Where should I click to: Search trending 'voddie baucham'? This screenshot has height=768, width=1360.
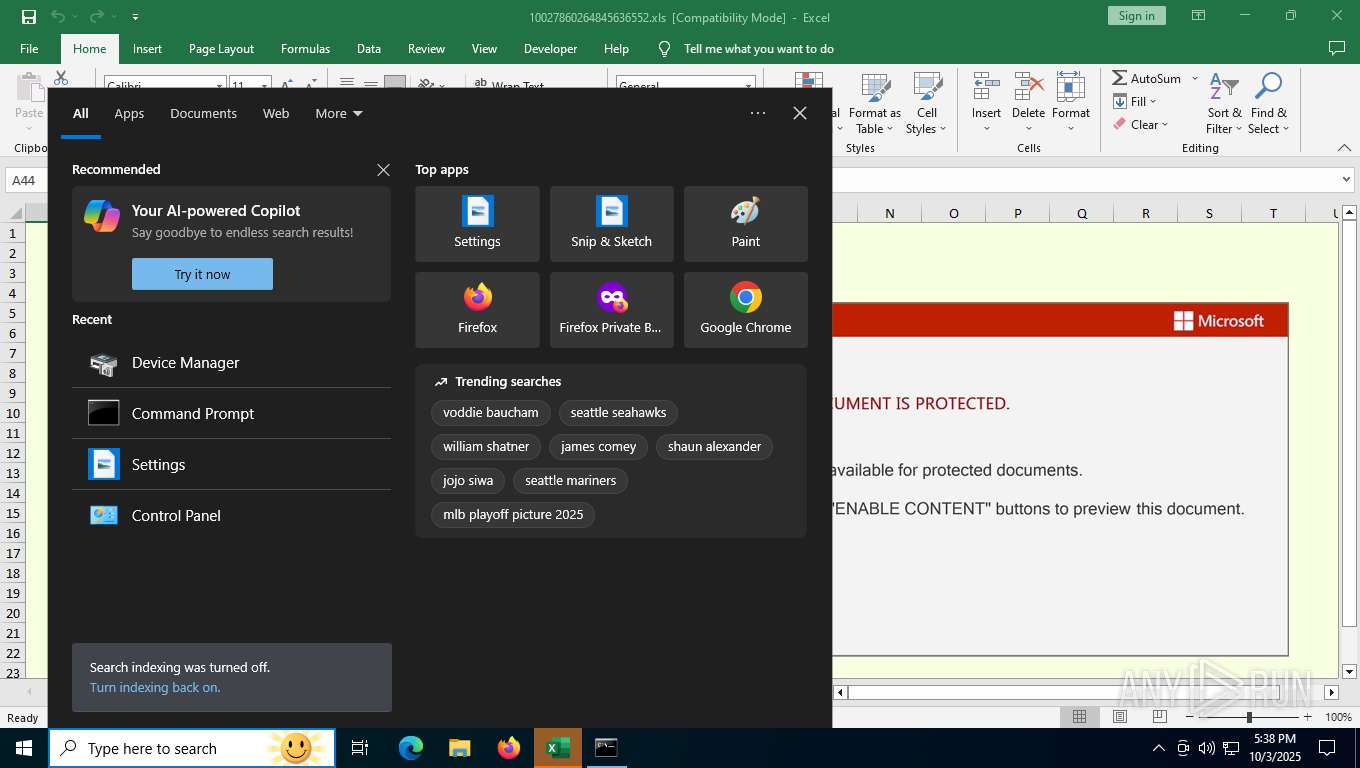tap(491, 413)
